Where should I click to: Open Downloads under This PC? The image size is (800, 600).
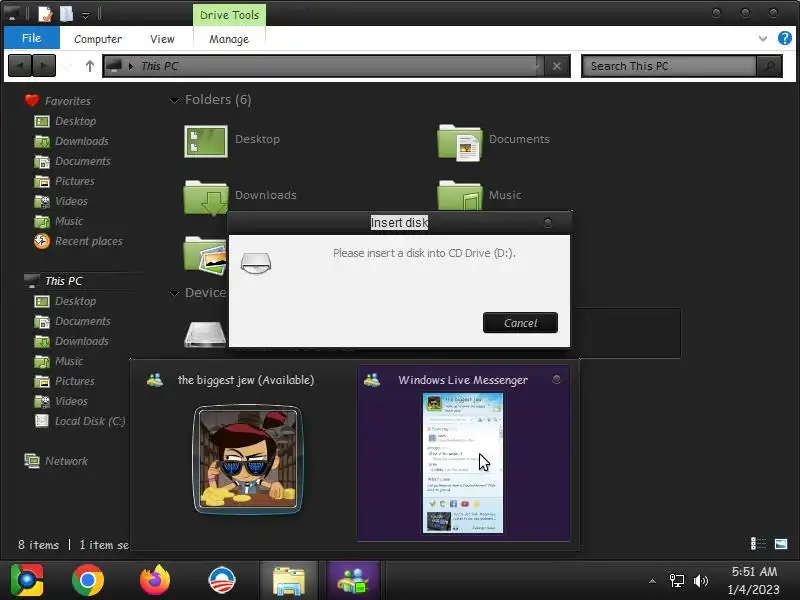pos(81,341)
